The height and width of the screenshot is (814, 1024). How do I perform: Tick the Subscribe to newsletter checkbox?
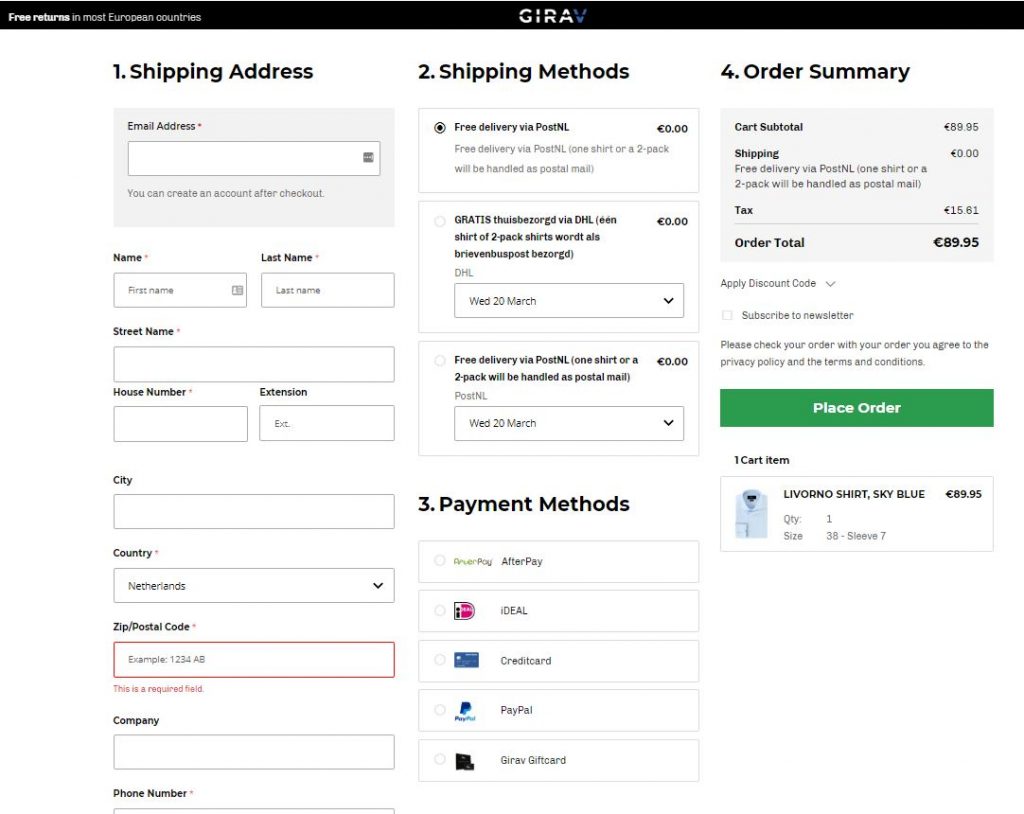pyautogui.click(x=727, y=316)
